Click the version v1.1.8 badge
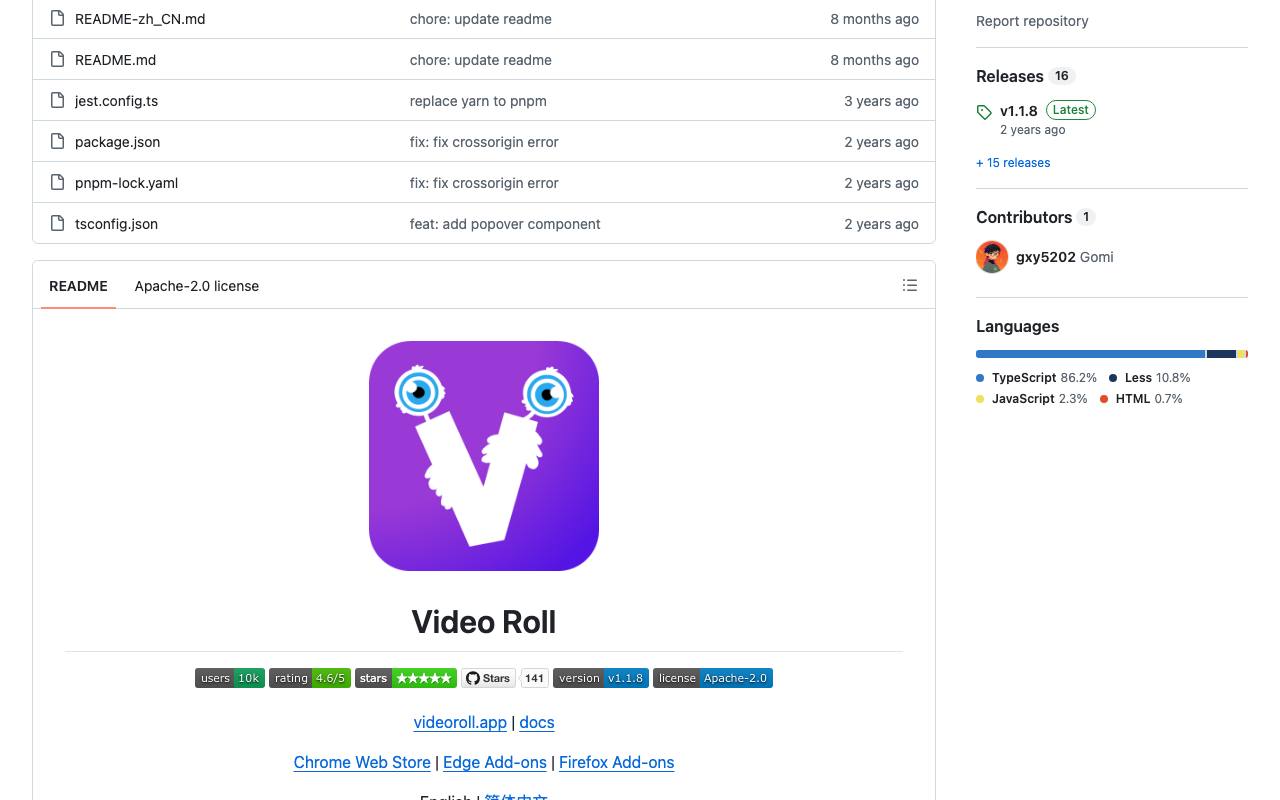 tap(601, 678)
